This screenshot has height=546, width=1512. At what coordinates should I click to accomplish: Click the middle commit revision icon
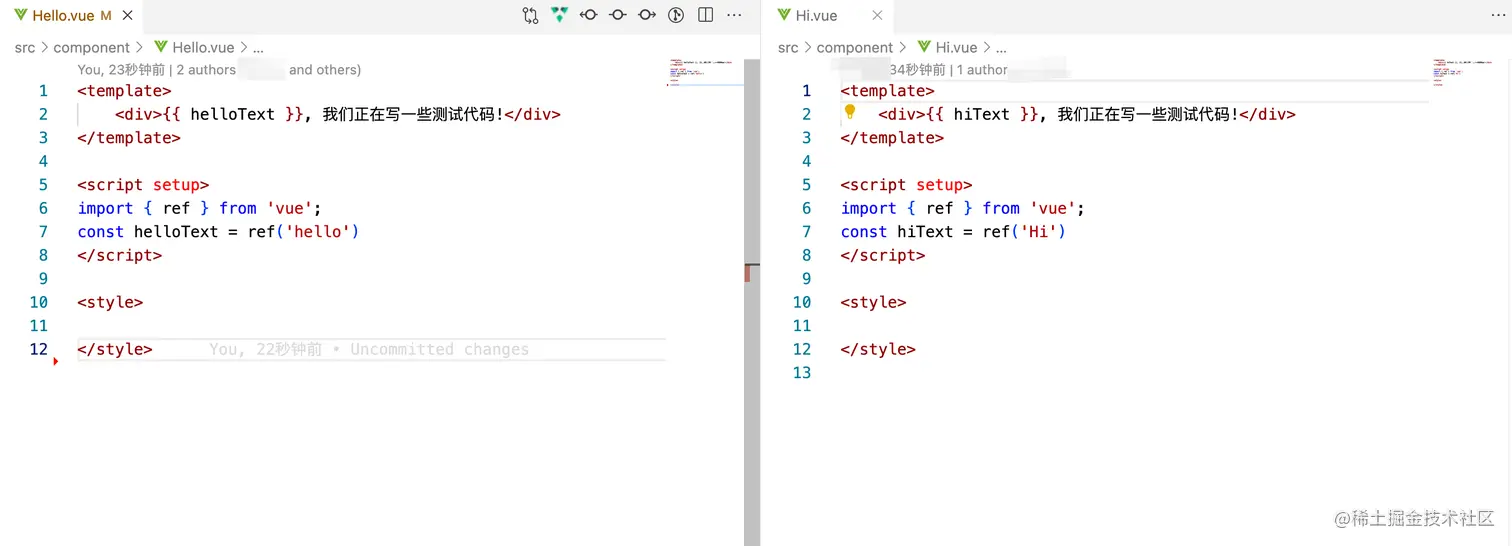618,15
